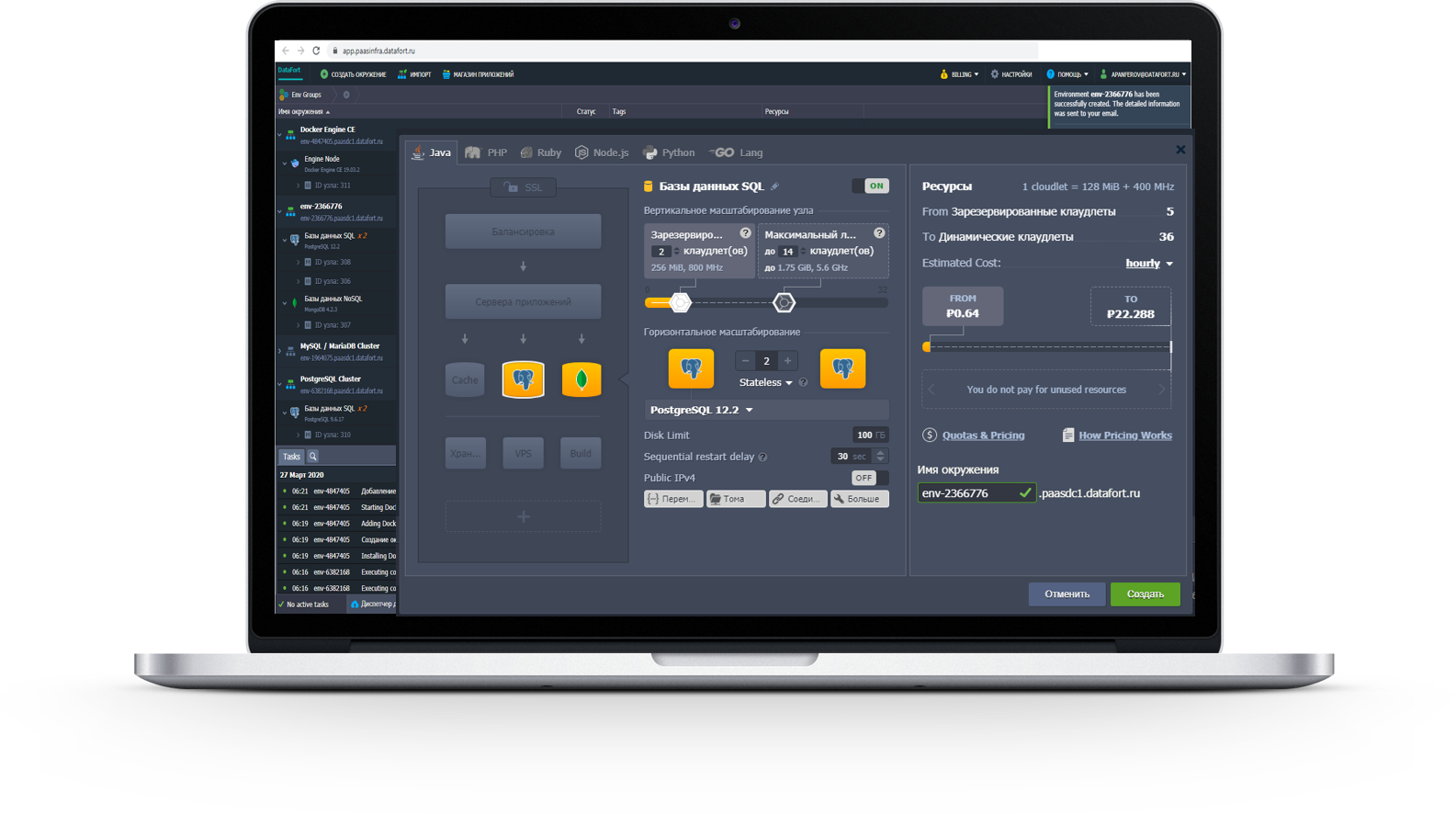Screen dimensions: 1456x814
Task: Expand node ID узла: 311
Action: coord(299,186)
